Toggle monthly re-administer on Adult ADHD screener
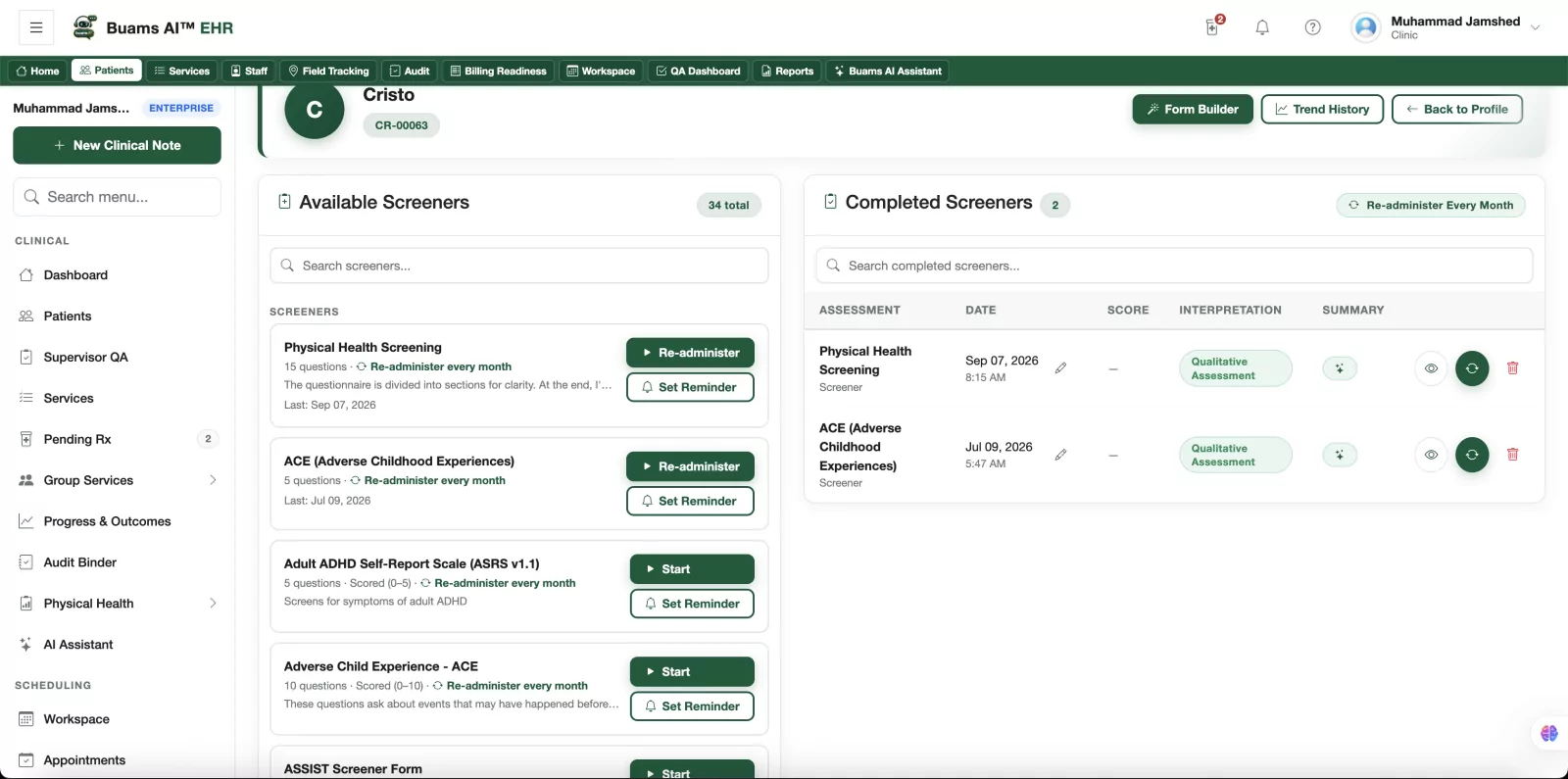Viewport: 1568px width, 779px height. pyautogui.click(x=498, y=583)
